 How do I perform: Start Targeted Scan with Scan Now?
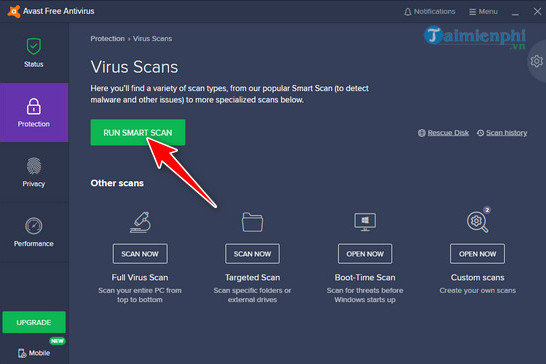tap(252, 254)
